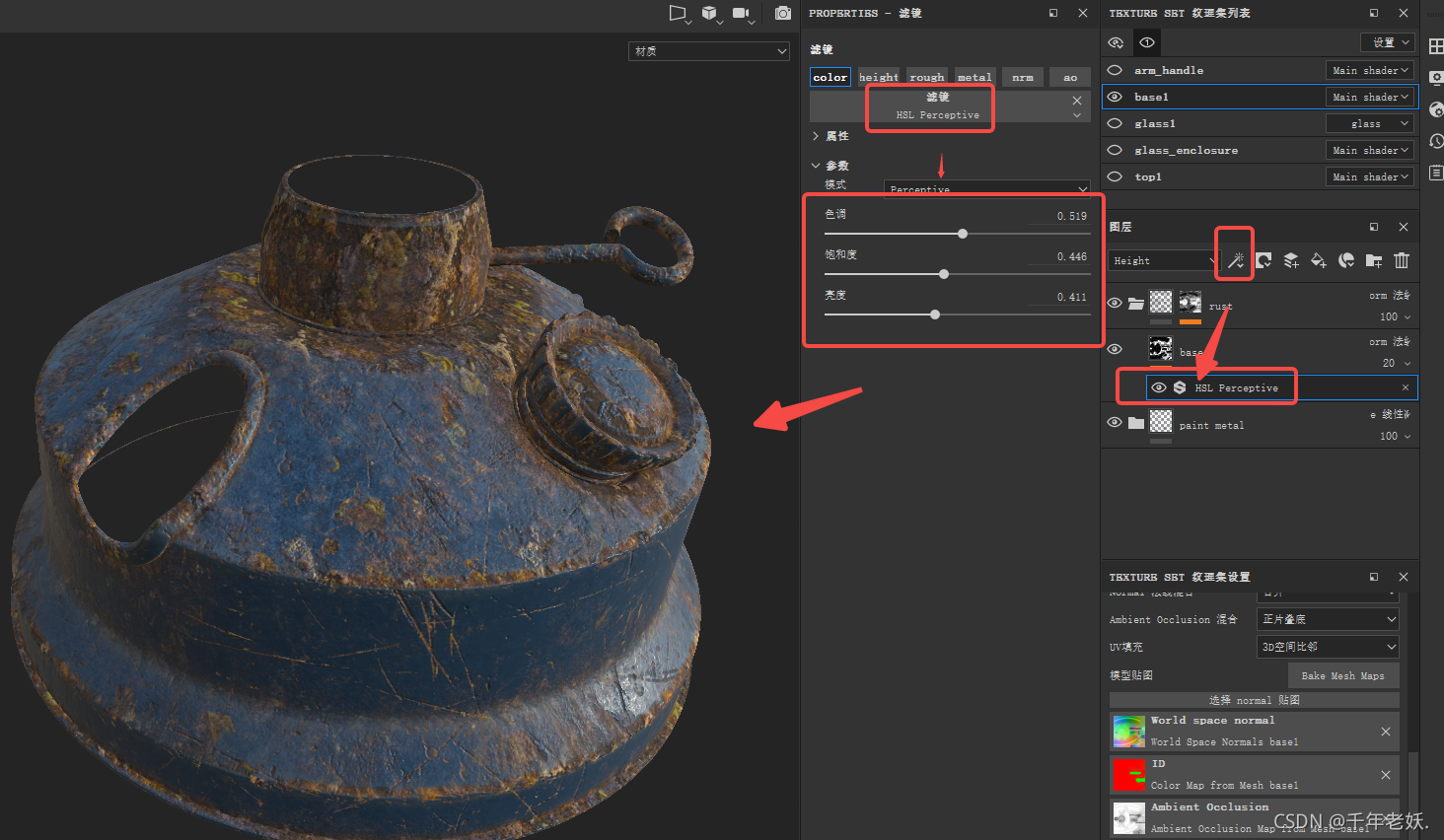
Task: Remove HSL Perceptive filter from layer stack
Action: 1406,387
